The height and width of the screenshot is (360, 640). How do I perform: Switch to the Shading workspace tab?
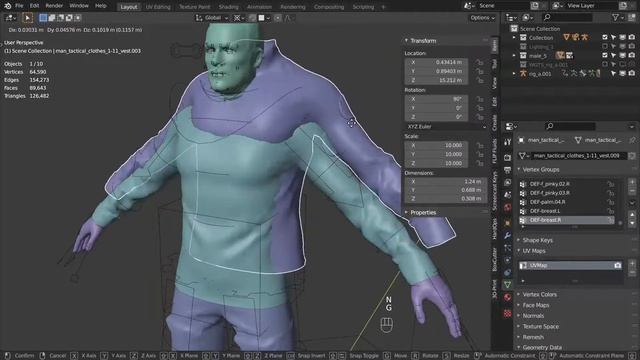(x=229, y=7)
